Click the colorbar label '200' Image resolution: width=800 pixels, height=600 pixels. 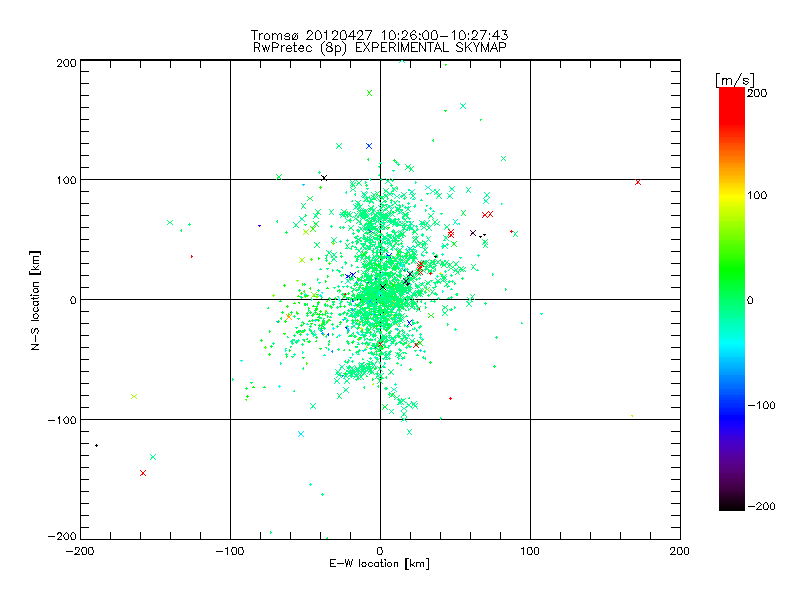(x=757, y=93)
